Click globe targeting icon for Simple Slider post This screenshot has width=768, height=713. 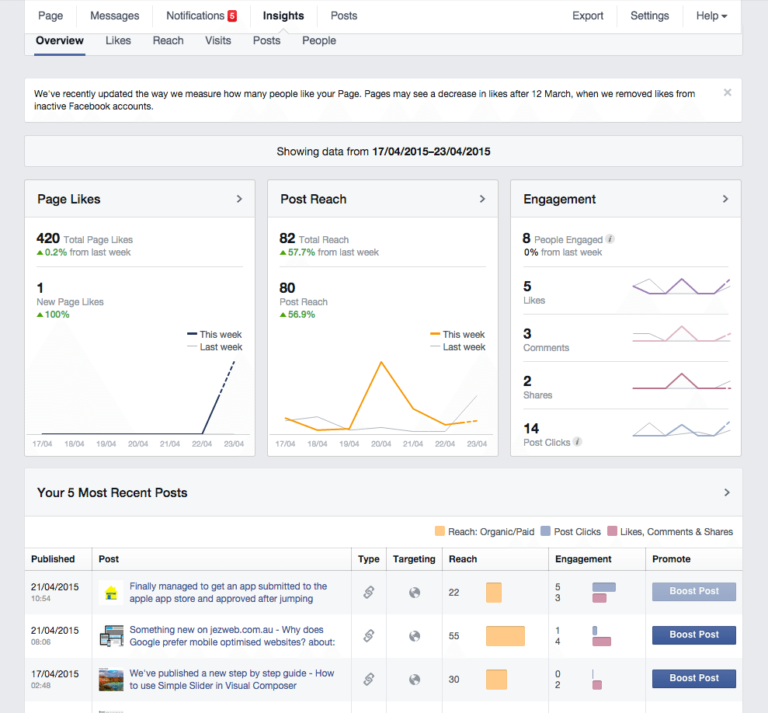pos(414,679)
